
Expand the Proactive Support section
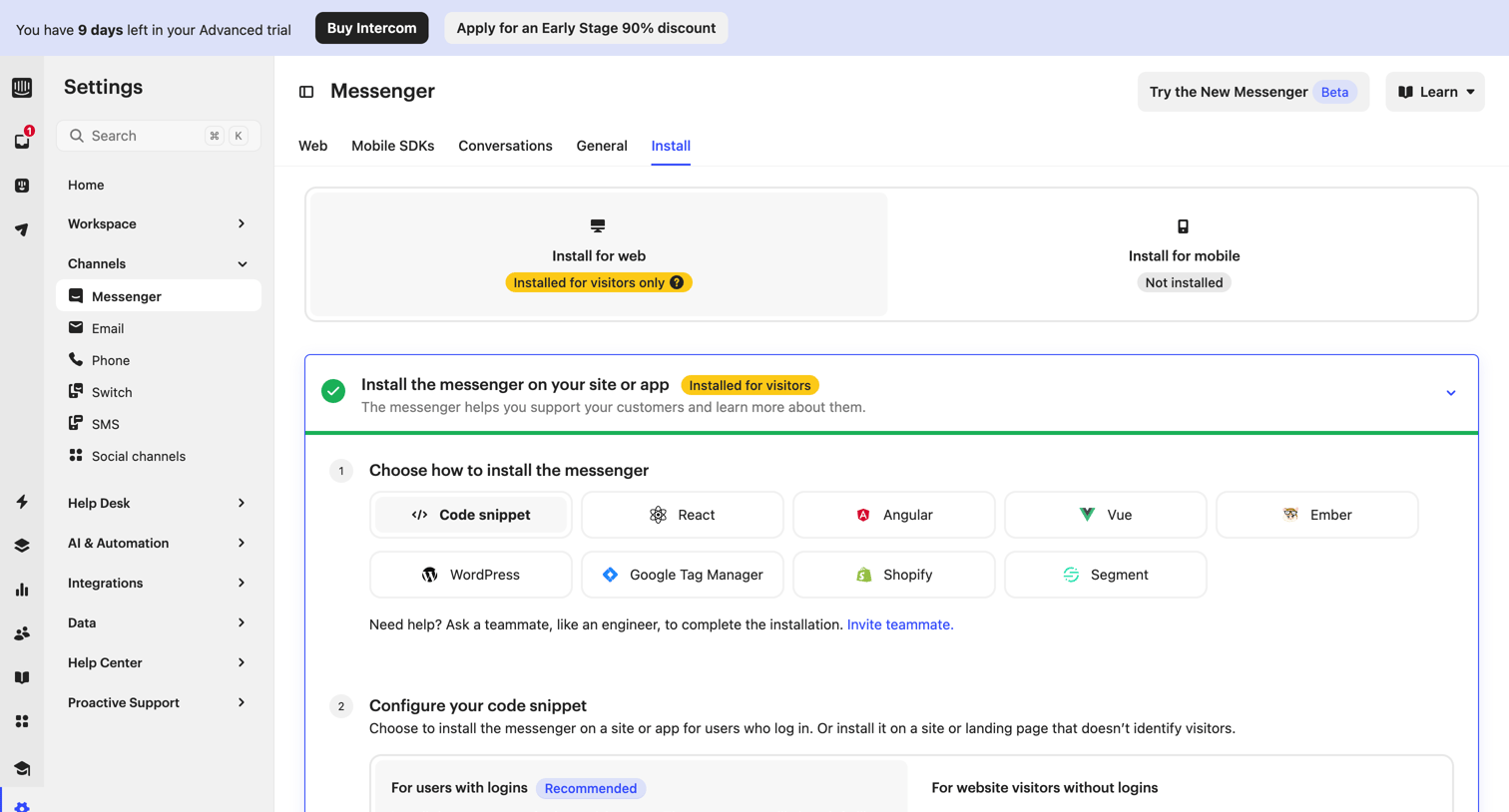(x=158, y=702)
